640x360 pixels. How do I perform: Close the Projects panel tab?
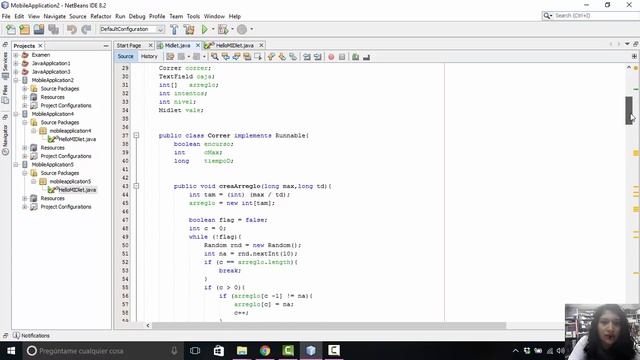40,46
